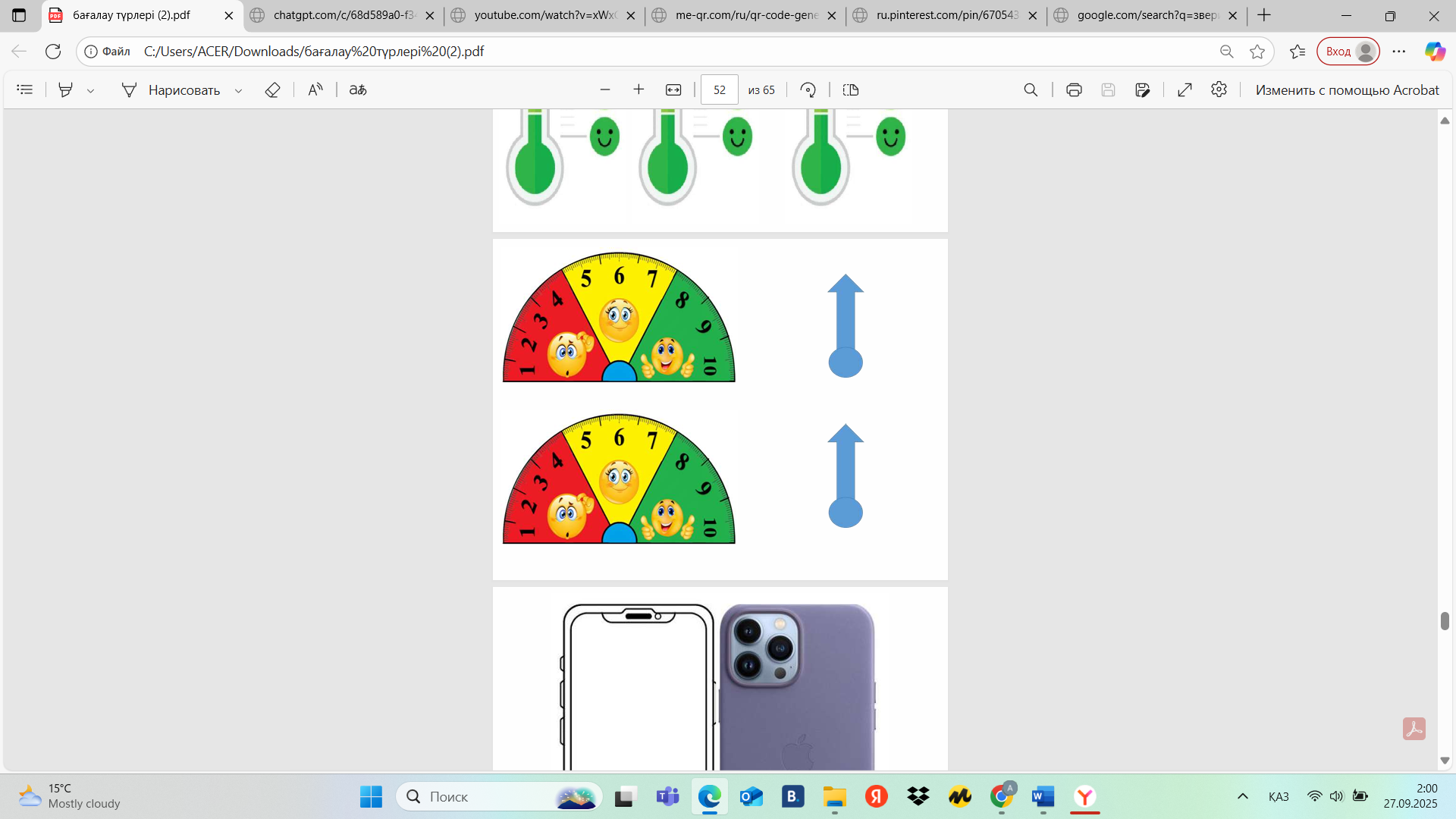Click Изменить с помощью Acrobat
Viewport: 1456px width, 819px height.
pyautogui.click(x=1347, y=89)
